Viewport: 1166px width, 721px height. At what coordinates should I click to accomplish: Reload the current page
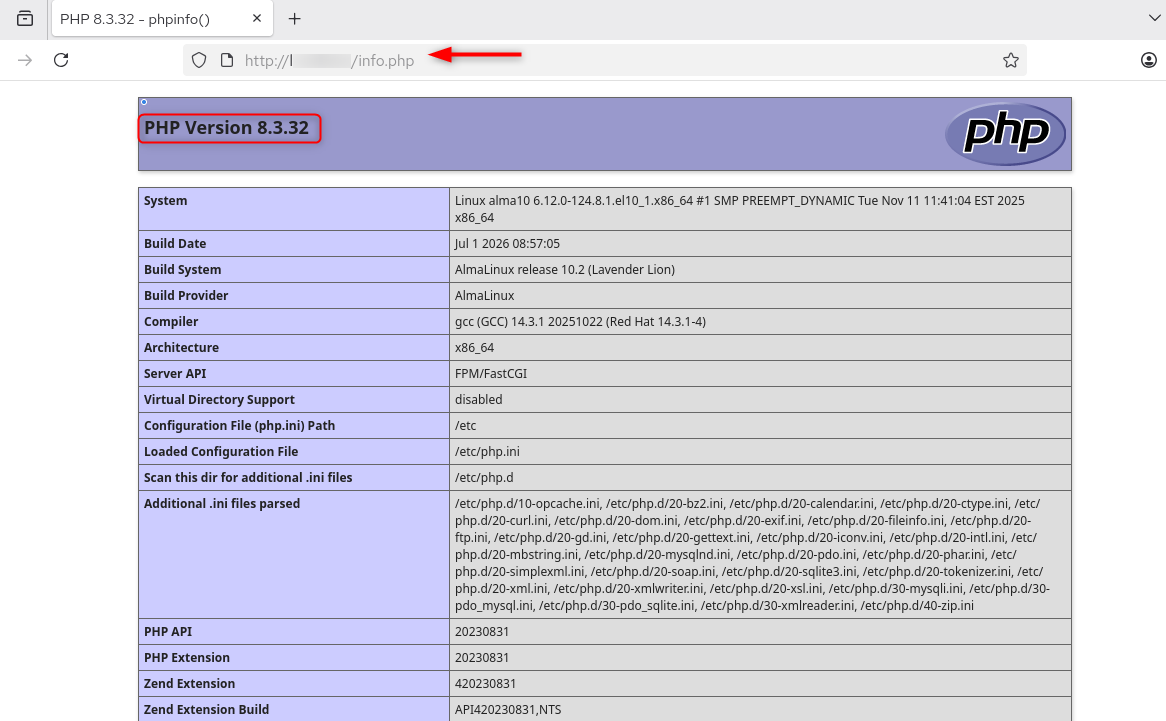61,60
